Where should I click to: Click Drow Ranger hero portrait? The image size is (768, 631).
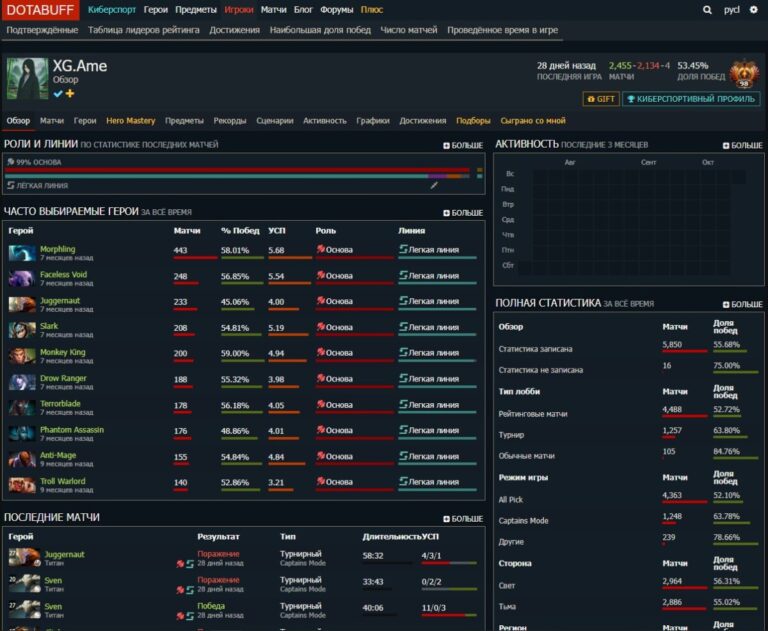[22, 382]
